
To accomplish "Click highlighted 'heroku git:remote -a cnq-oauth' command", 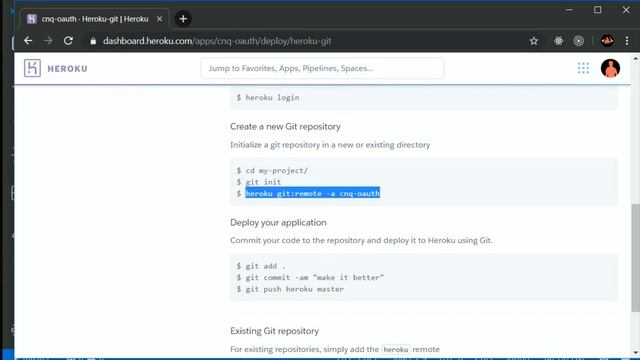I will click(313, 193).
